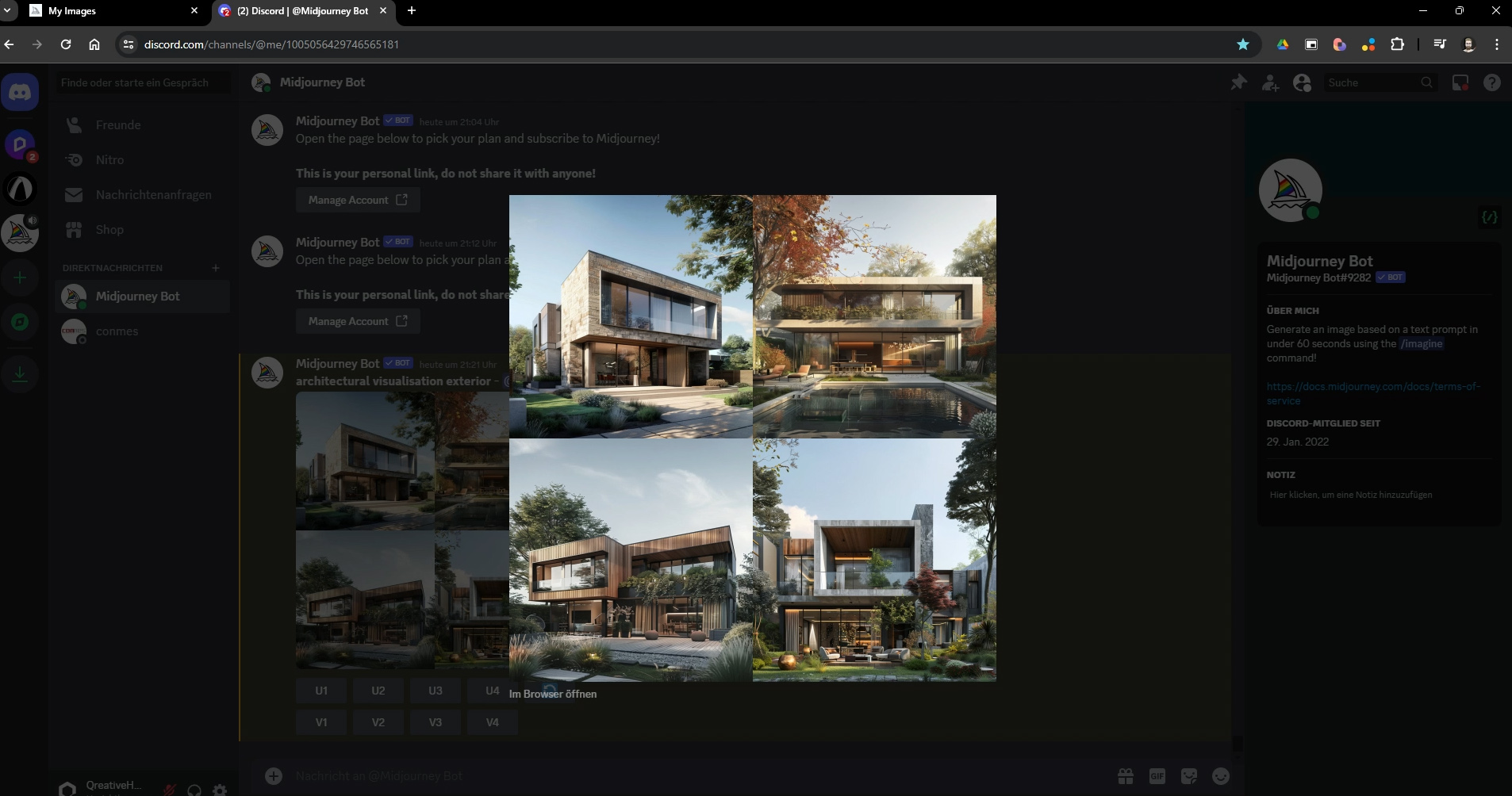Create variation with V4 button
Image resolution: width=1512 pixels, height=796 pixels.
(x=493, y=722)
